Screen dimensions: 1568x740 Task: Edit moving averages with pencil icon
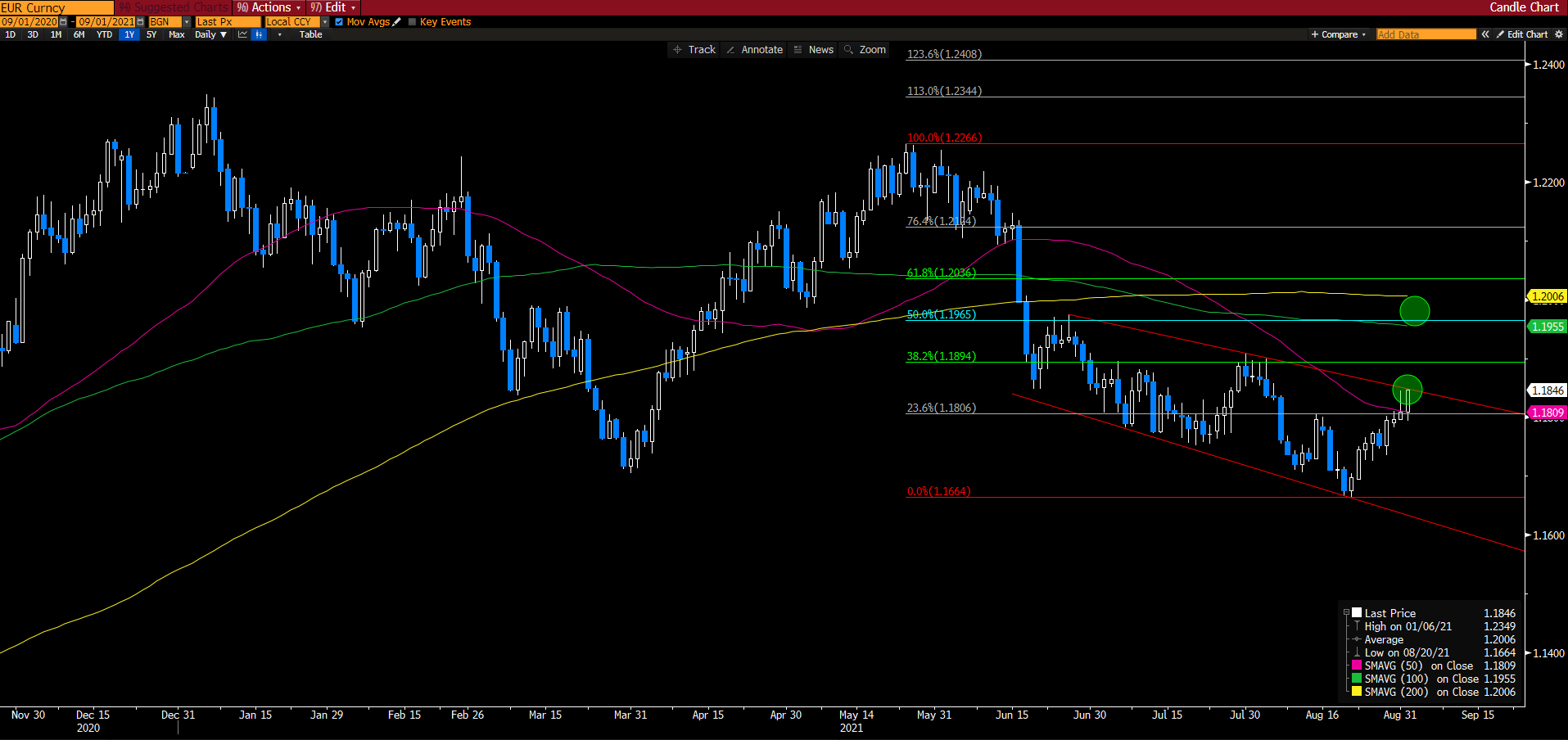point(397,22)
